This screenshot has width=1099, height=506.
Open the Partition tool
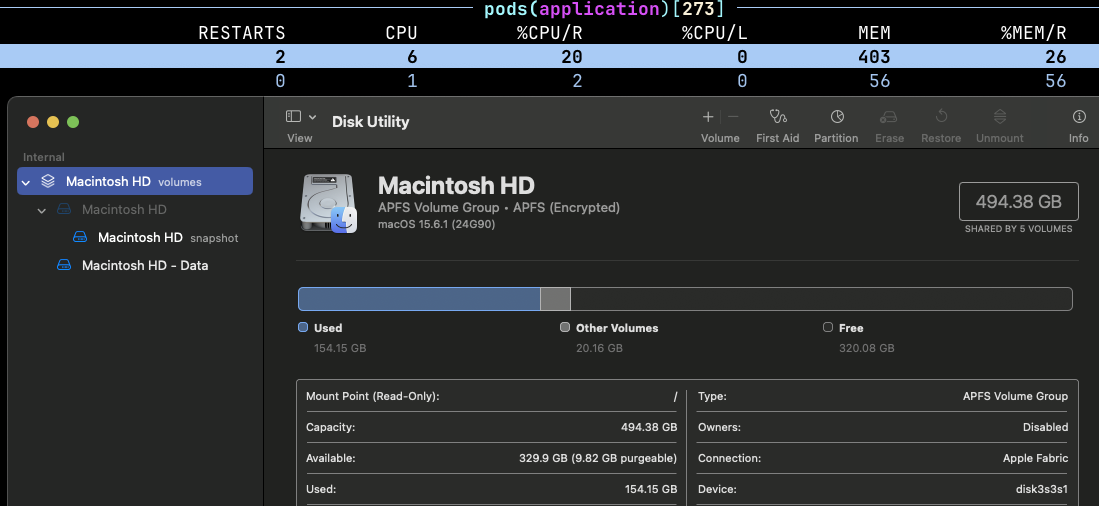(x=837, y=117)
